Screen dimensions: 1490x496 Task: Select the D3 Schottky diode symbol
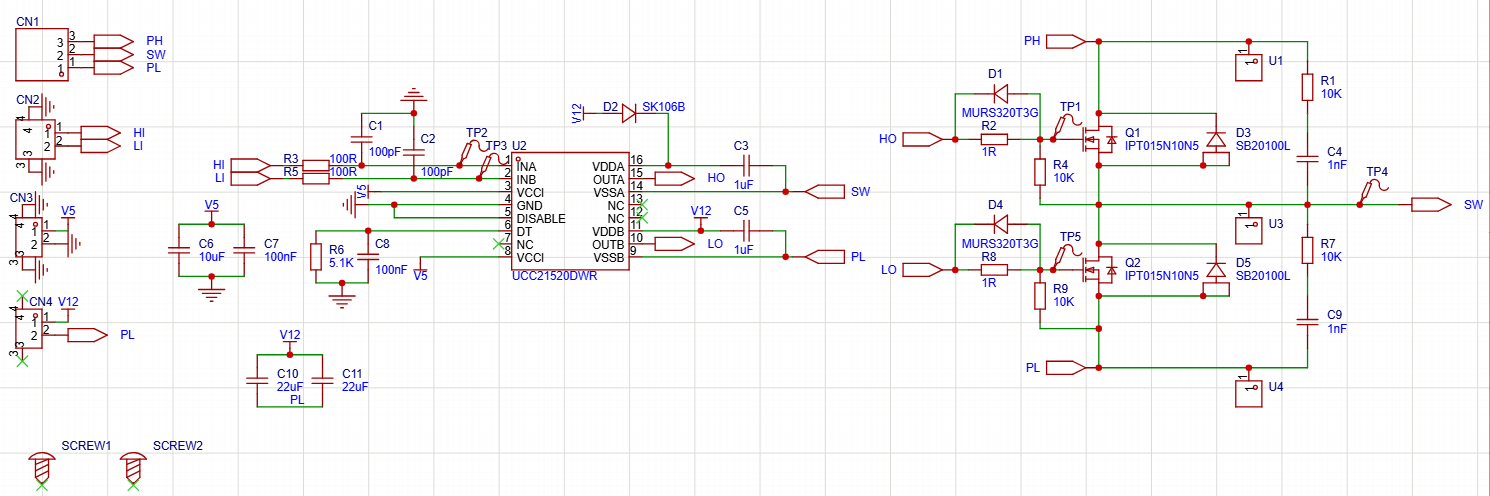pyautogui.click(x=1217, y=140)
